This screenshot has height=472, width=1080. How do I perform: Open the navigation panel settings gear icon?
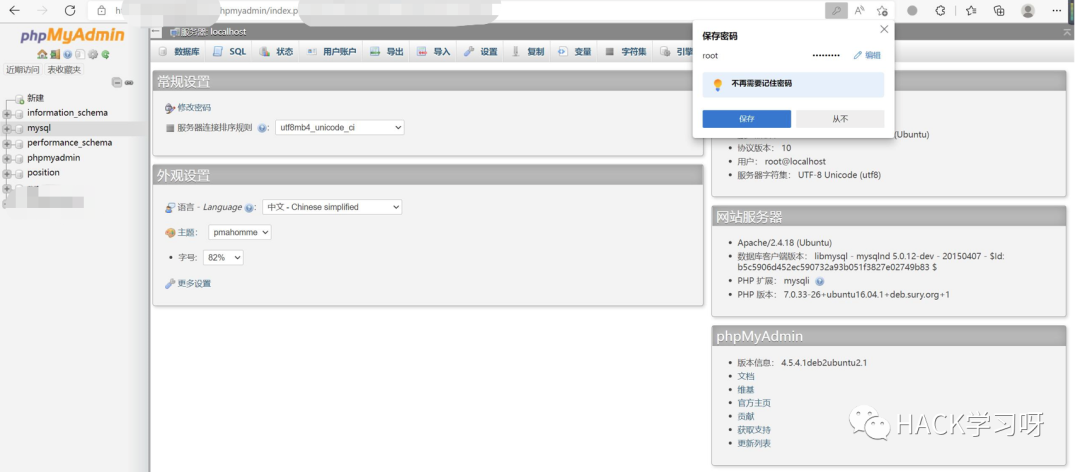click(93, 54)
